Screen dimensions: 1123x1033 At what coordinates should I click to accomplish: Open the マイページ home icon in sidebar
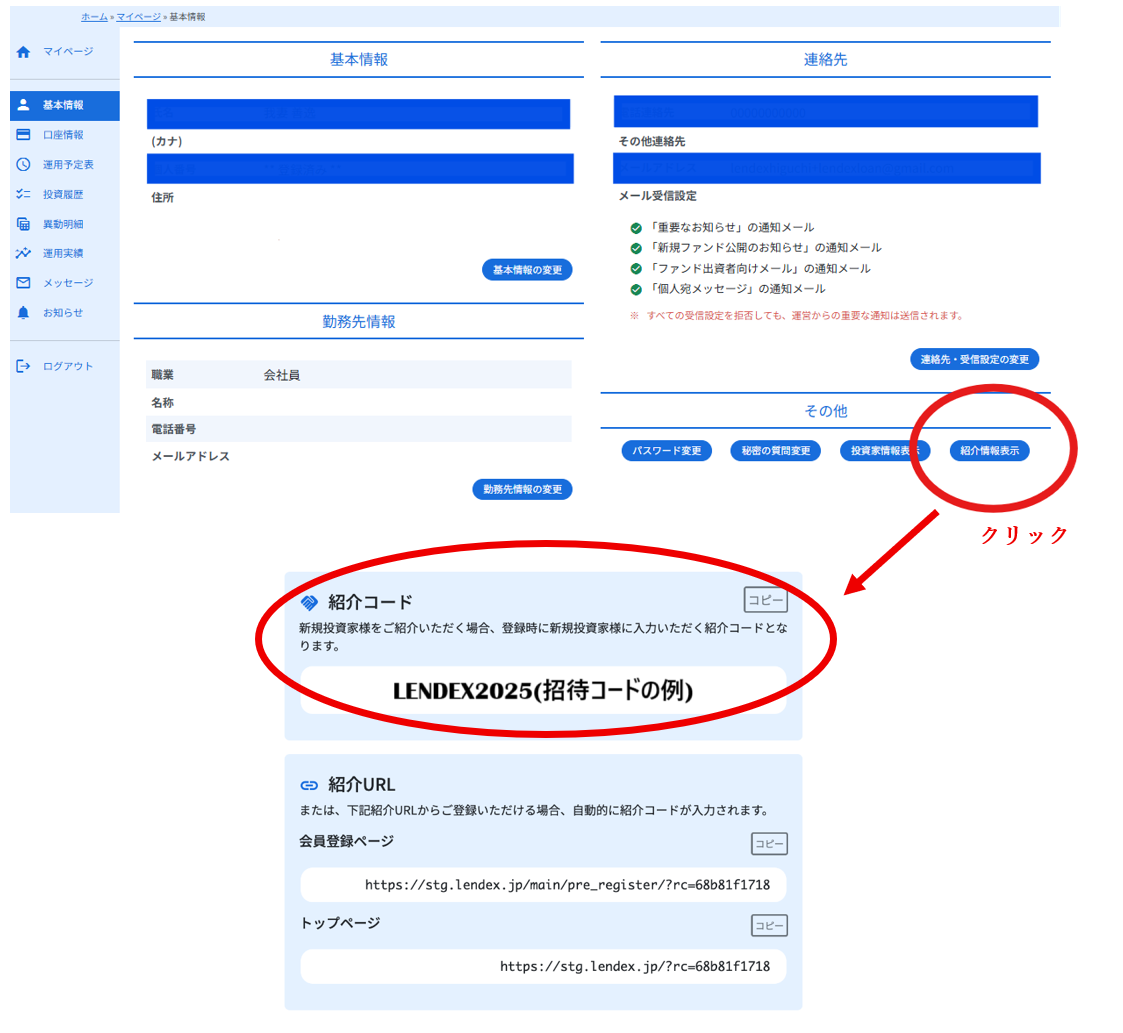[23, 52]
